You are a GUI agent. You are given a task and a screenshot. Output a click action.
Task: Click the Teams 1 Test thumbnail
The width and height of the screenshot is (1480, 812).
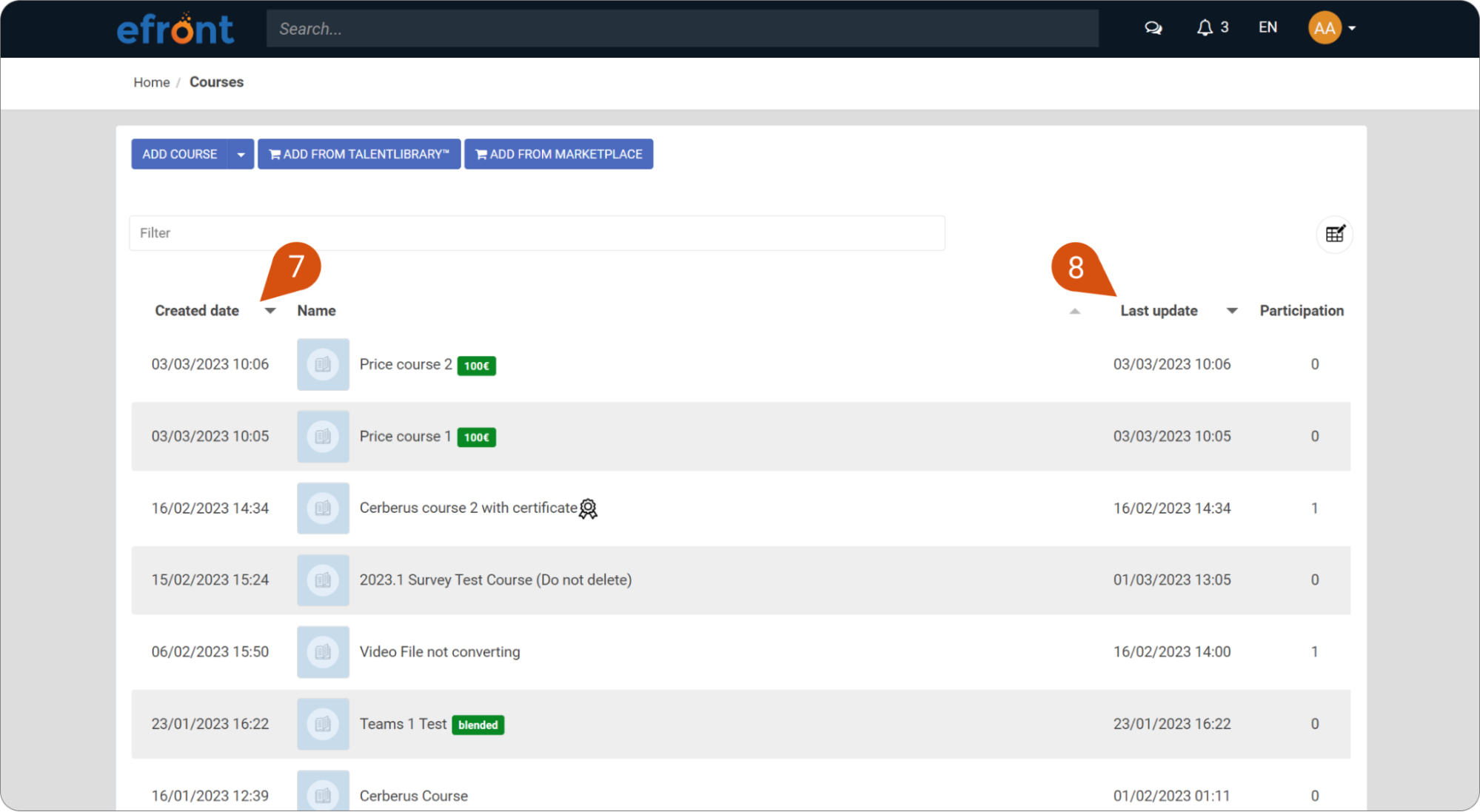(x=323, y=723)
